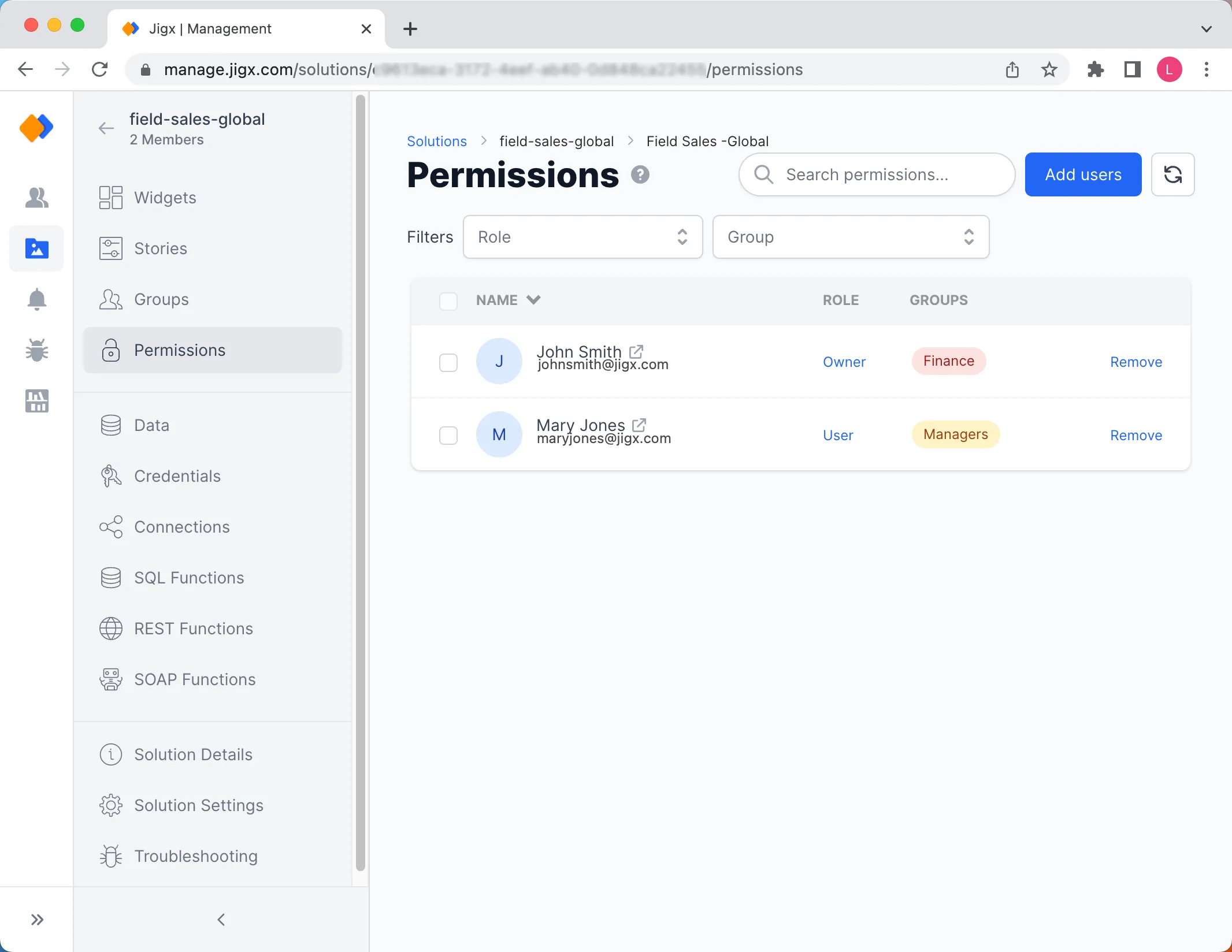Share the page using share icon
The height and width of the screenshot is (952, 1232).
point(1012,70)
